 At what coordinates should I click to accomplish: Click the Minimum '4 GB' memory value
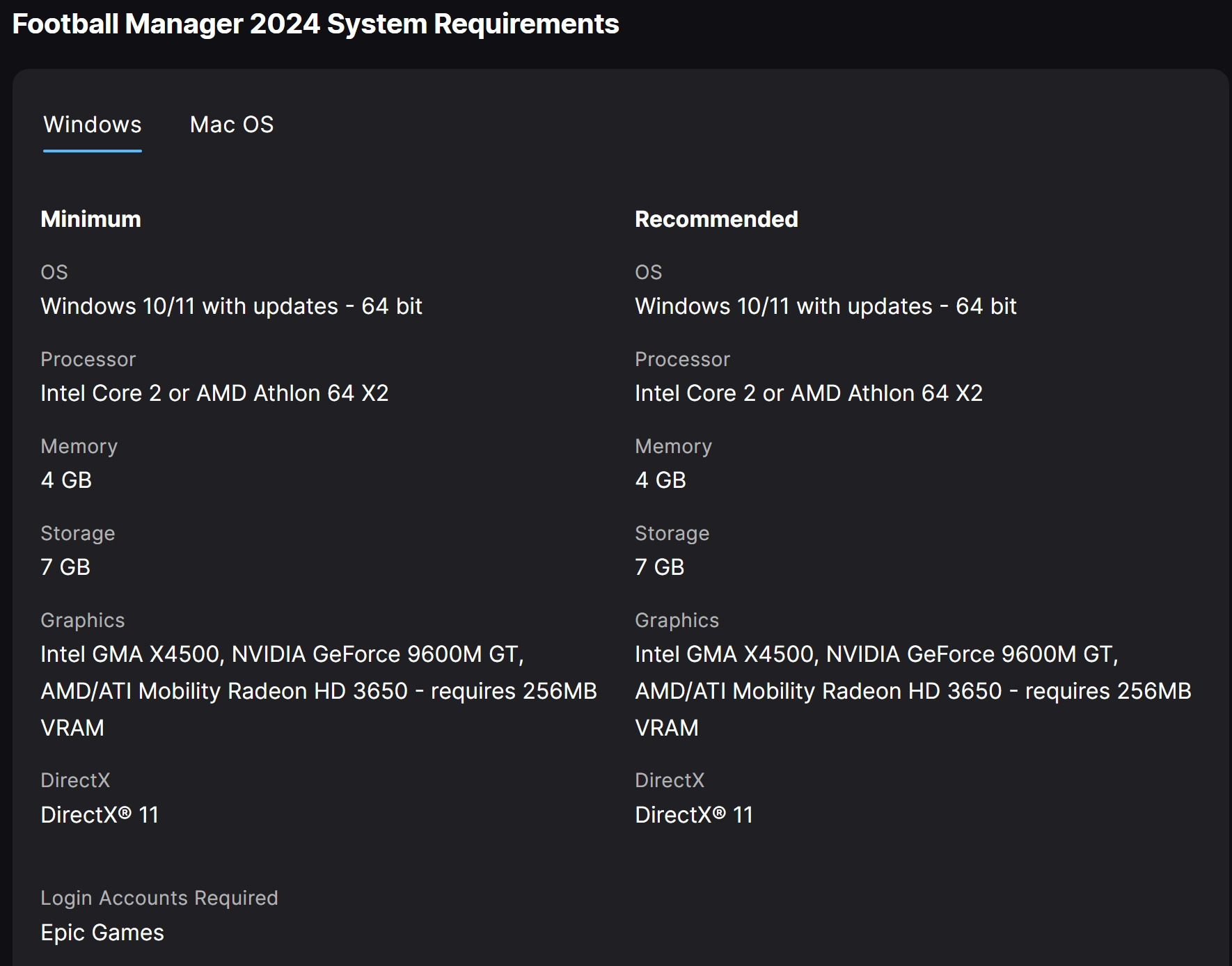[66, 480]
